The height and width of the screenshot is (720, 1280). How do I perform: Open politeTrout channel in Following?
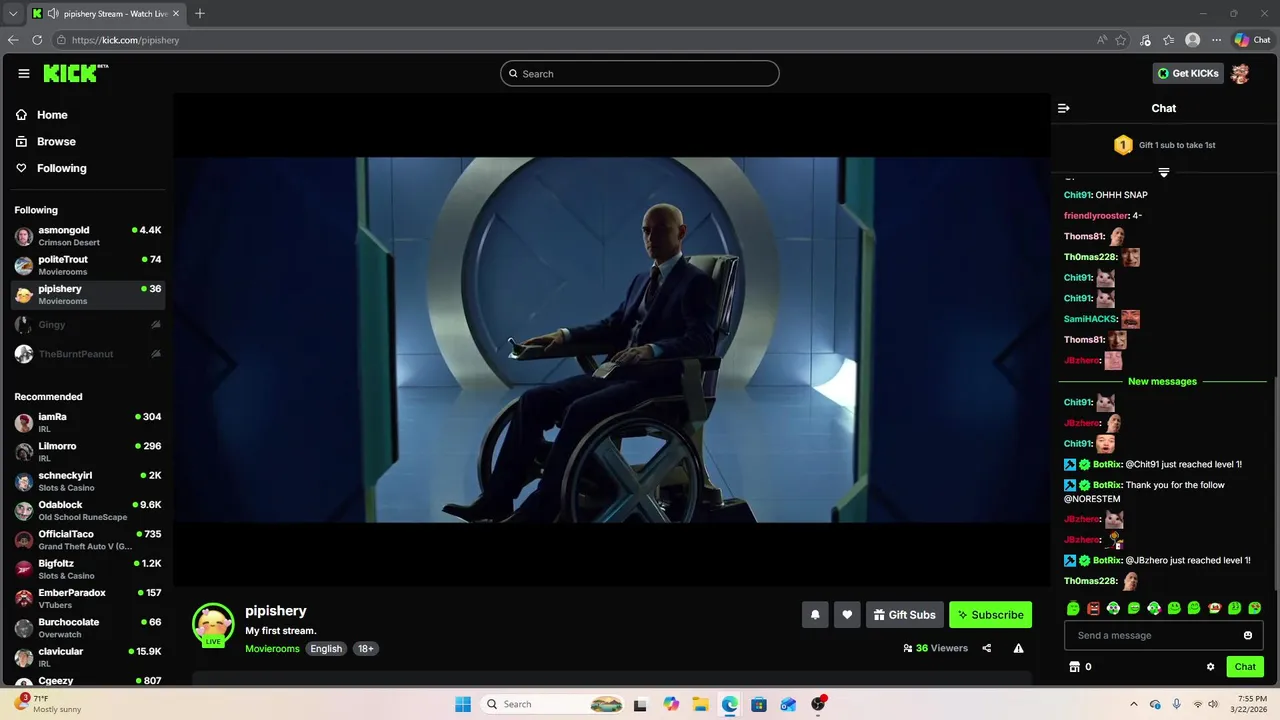click(x=88, y=265)
